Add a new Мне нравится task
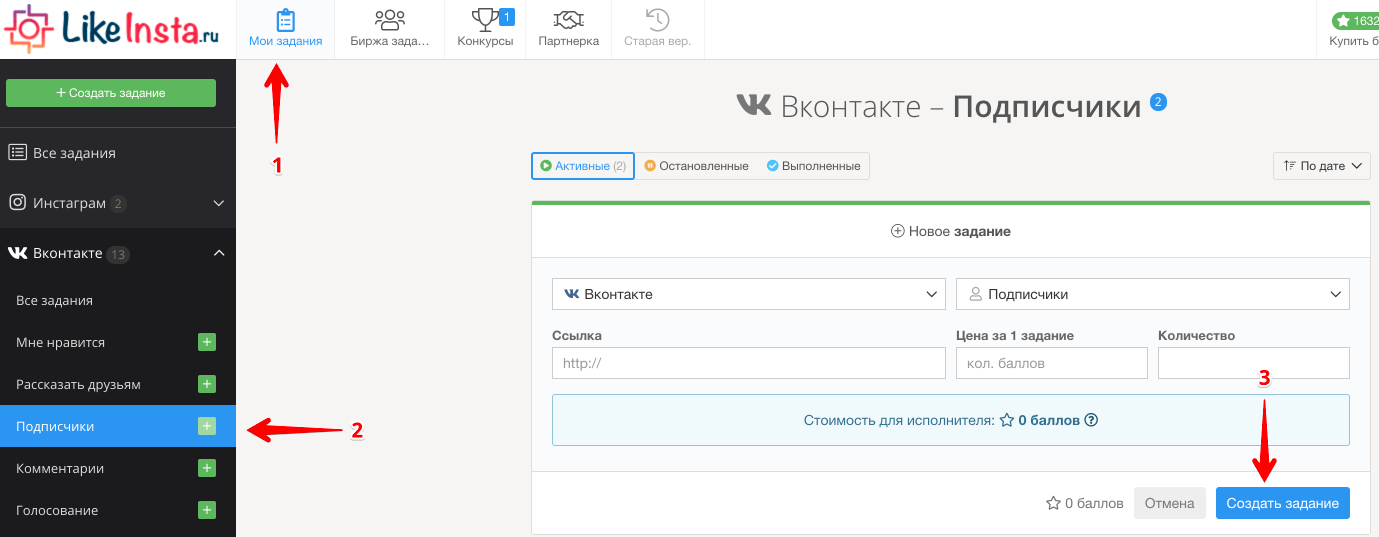Screen dimensions: 1379x537 [x=207, y=342]
